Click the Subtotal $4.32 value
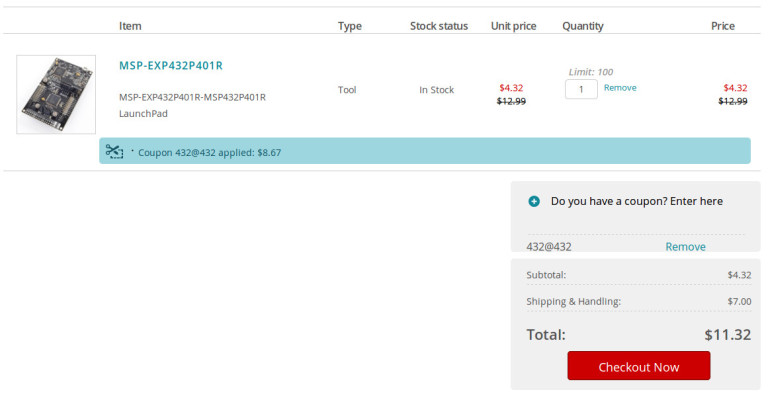 740,275
